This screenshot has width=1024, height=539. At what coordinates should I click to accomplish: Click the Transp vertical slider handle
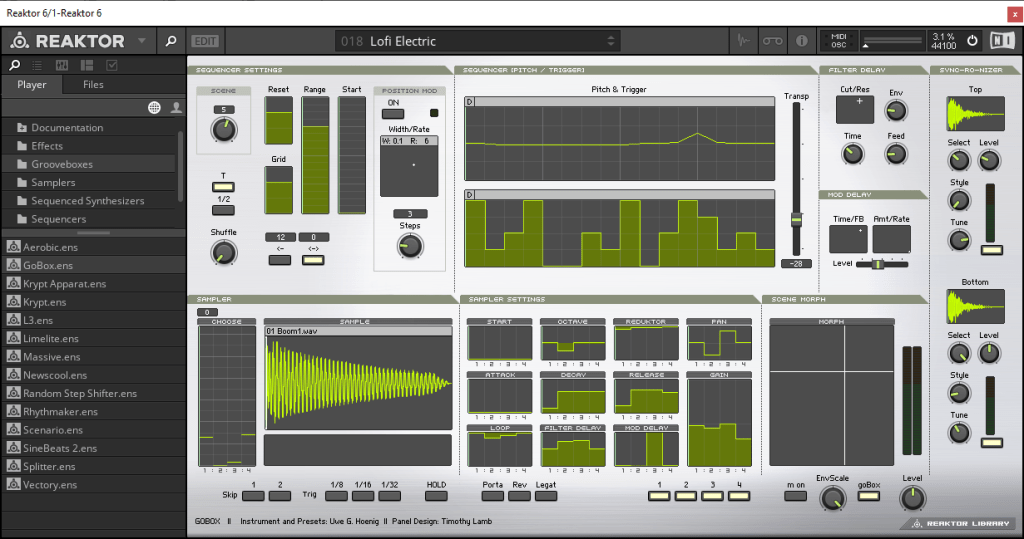point(796,219)
